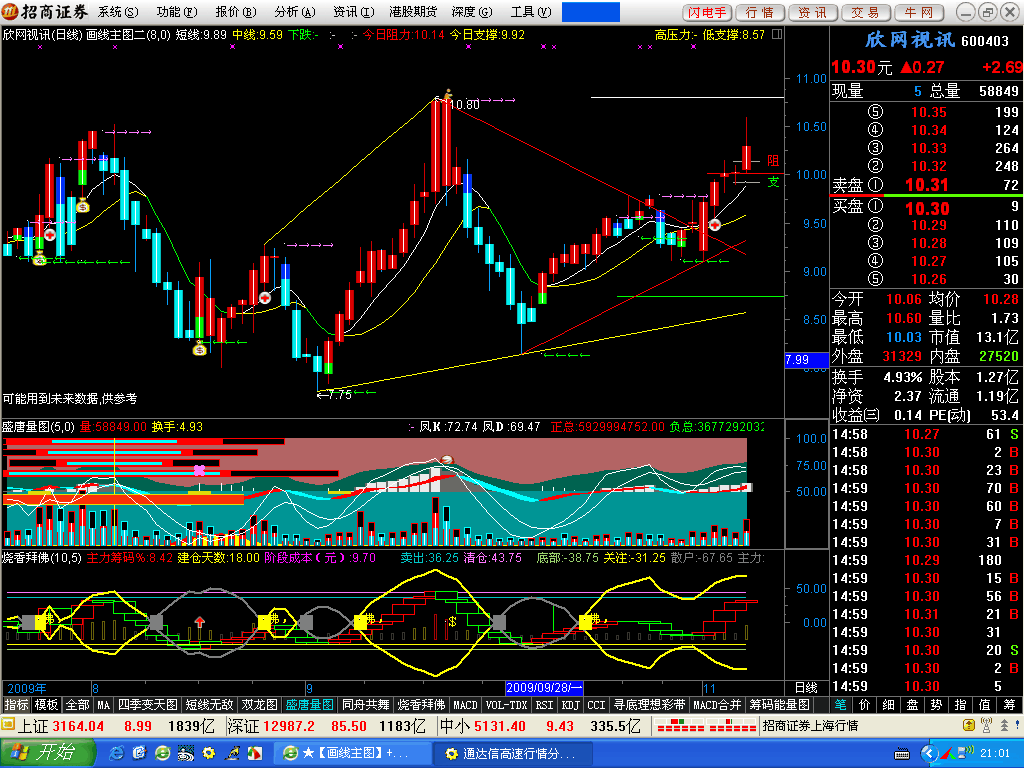The image size is (1024, 768).
Task: Switch to 通达信高速行情分 taskbar window
Action: pos(513,754)
